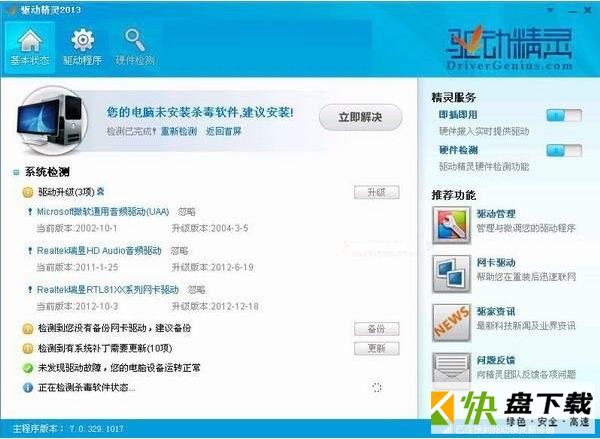Ignore the Realtek RTL81XX network driver update
This screenshot has height=439, width=600.
coord(196,290)
